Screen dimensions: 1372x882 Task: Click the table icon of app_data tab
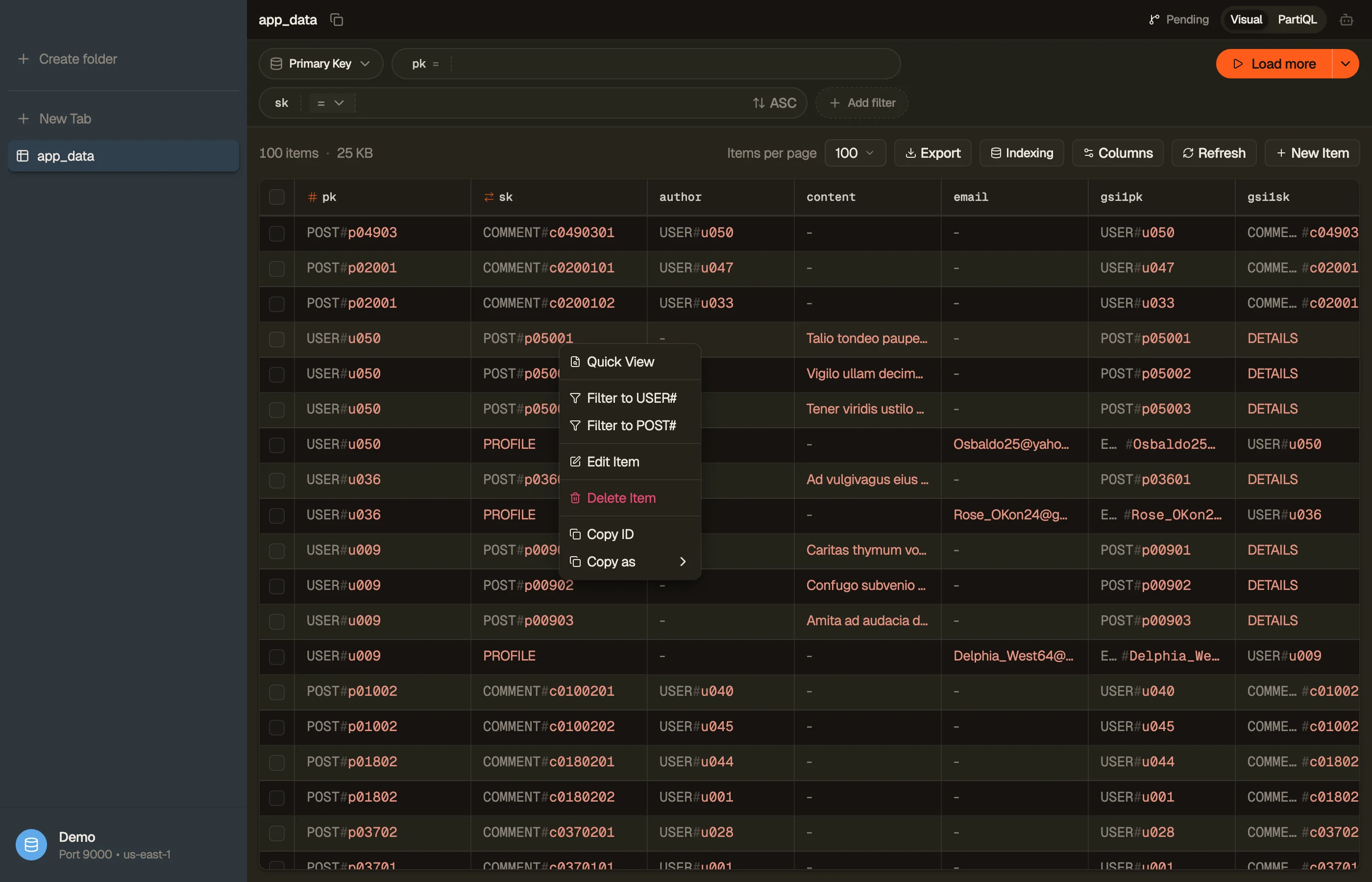tap(23, 156)
